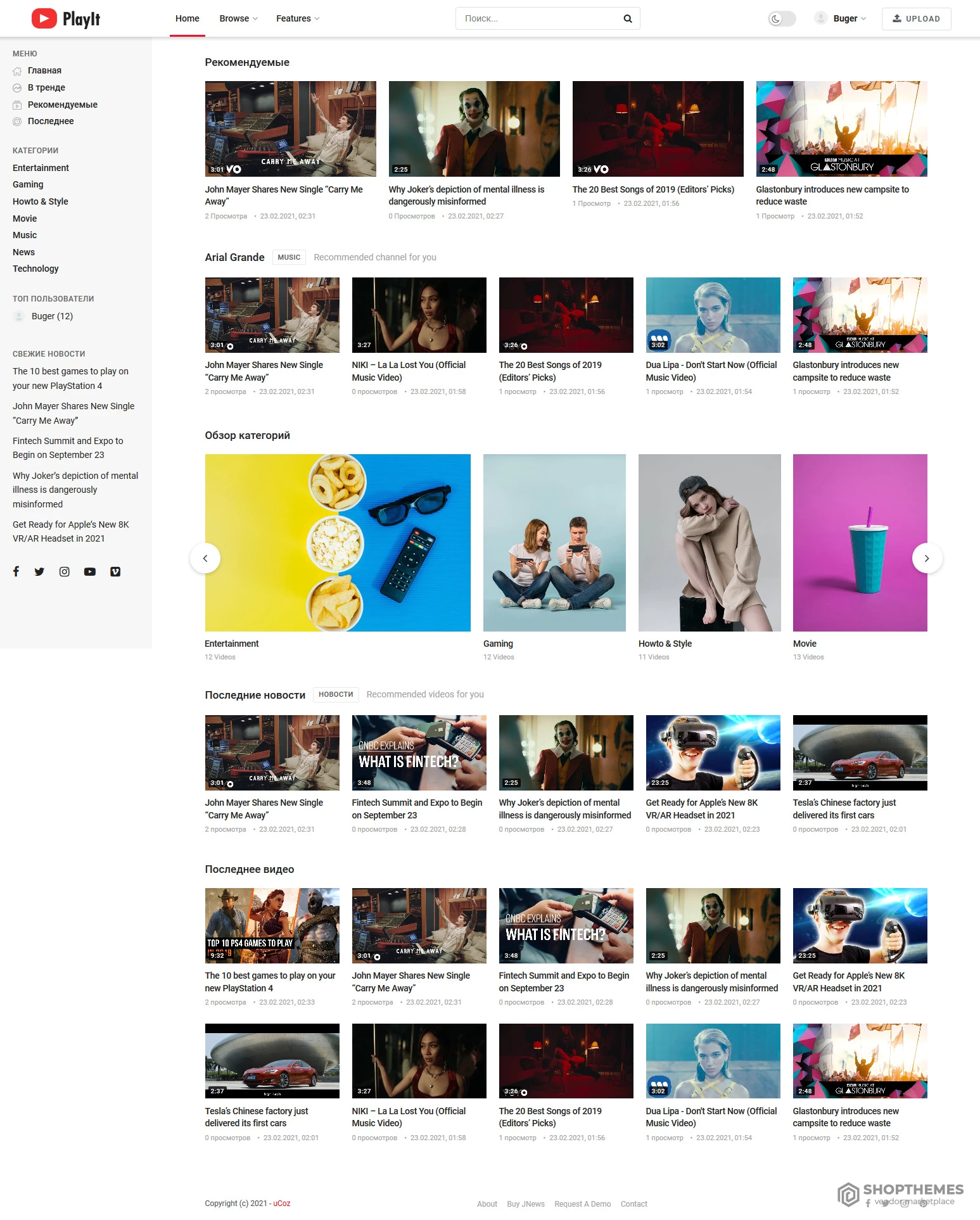Screen dimensions: 980x1220
Task: Open Technology category in sidebar
Action: 35,269
